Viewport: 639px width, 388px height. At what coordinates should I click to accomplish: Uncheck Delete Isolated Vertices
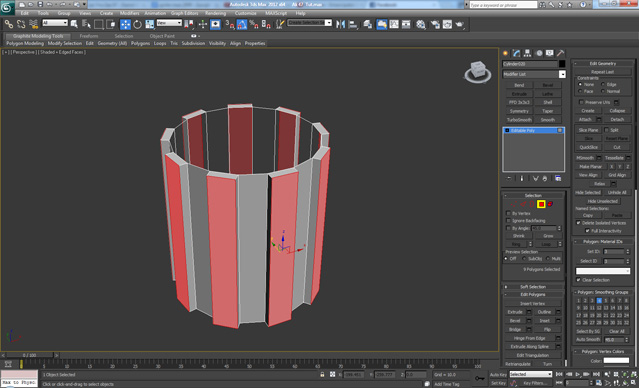[x=578, y=223]
